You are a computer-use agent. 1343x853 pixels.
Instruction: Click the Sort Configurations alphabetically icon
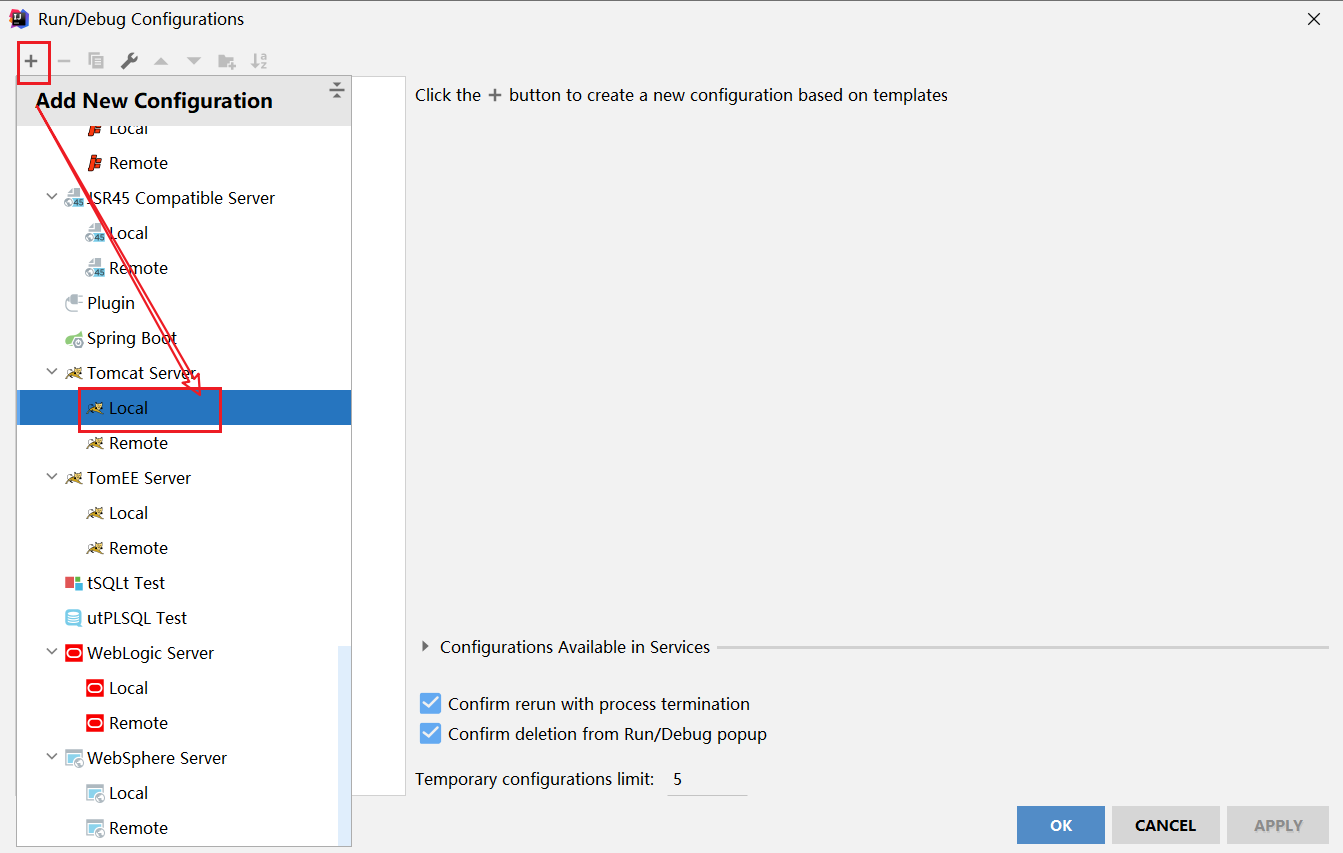[x=259, y=61]
